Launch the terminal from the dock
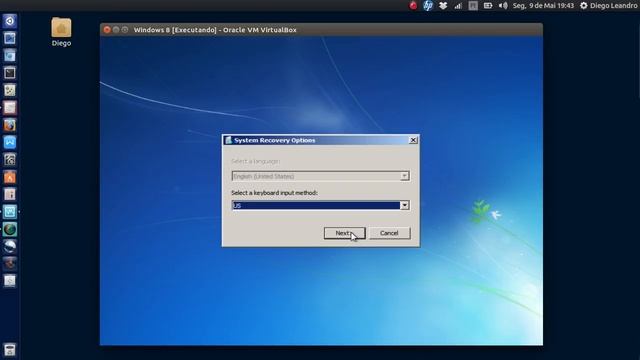This screenshot has height=360, width=640. point(10,73)
